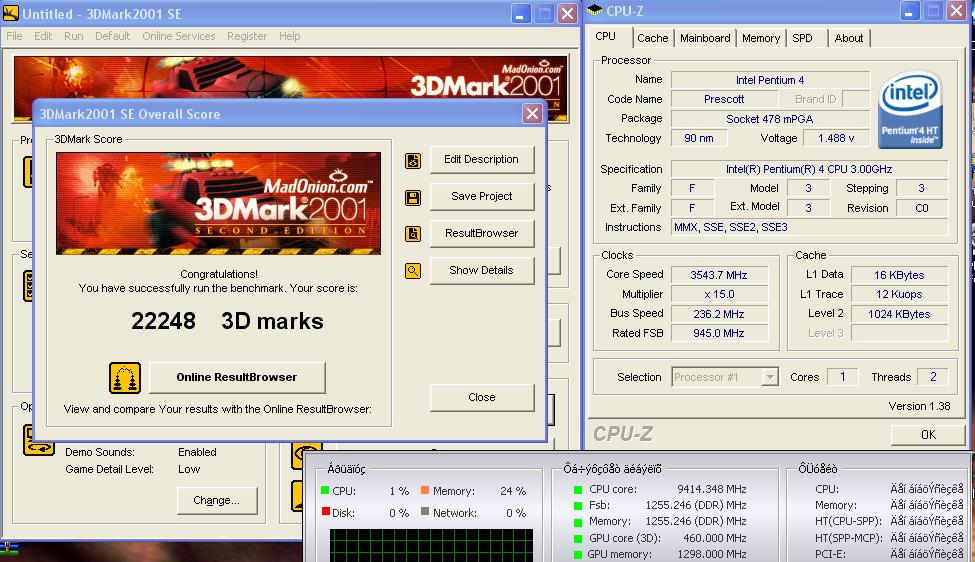The image size is (975, 562).
Task: Close the Overall Score dialog via X
Action: click(x=532, y=114)
